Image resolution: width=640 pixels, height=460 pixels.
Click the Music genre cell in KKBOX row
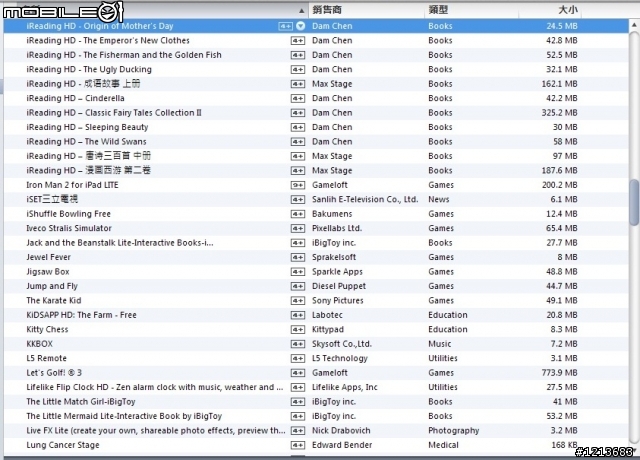tap(440, 344)
